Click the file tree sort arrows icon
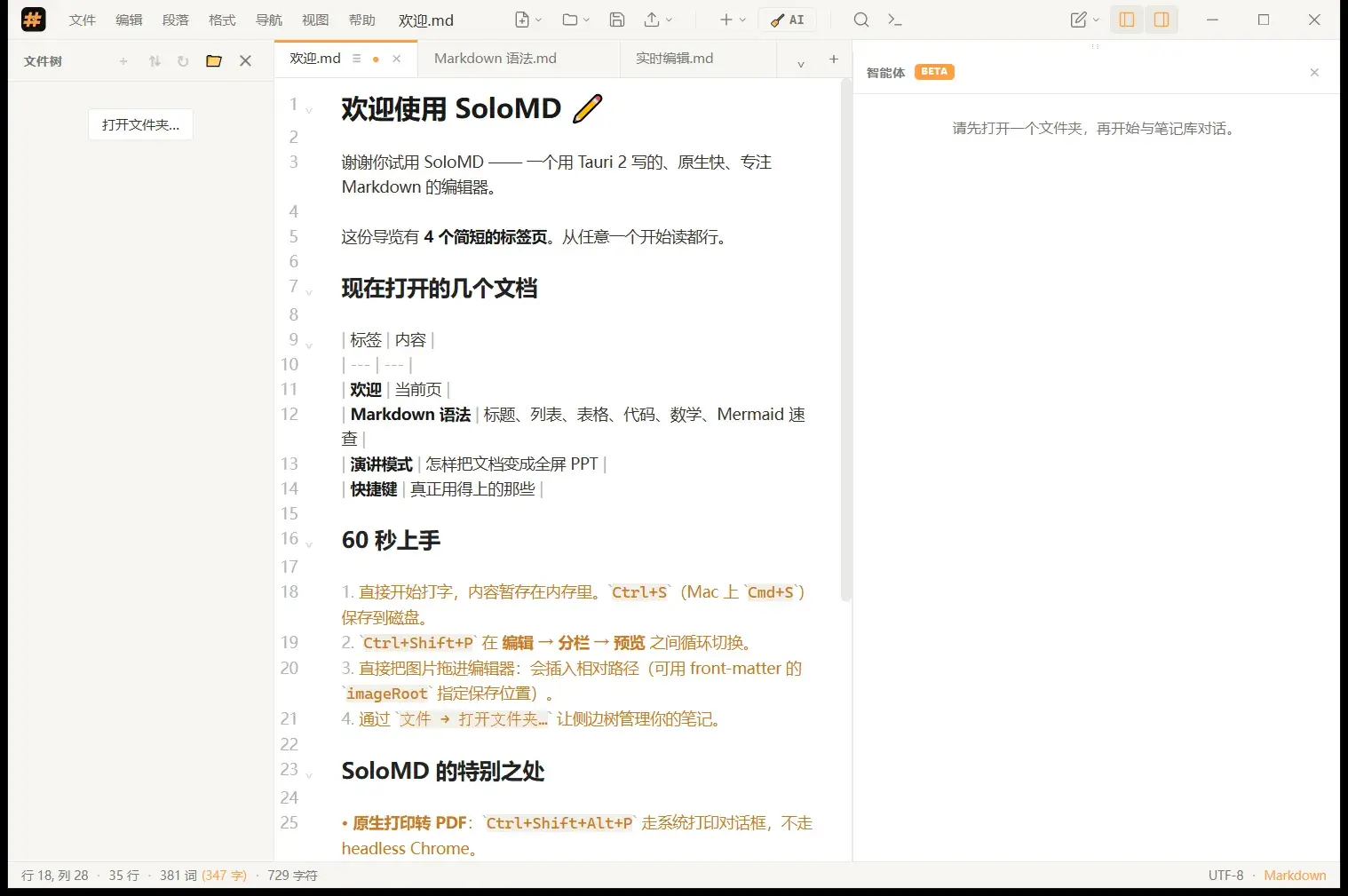Image resolution: width=1348 pixels, height=896 pixels. coord(155,61)
